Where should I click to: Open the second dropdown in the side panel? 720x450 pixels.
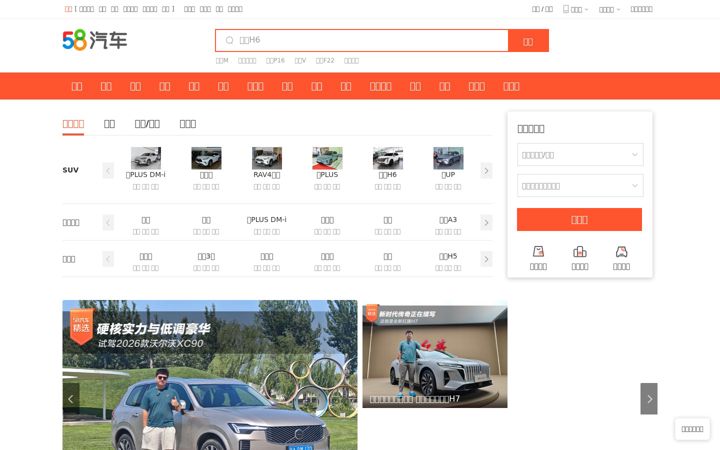tap(580, 186)
